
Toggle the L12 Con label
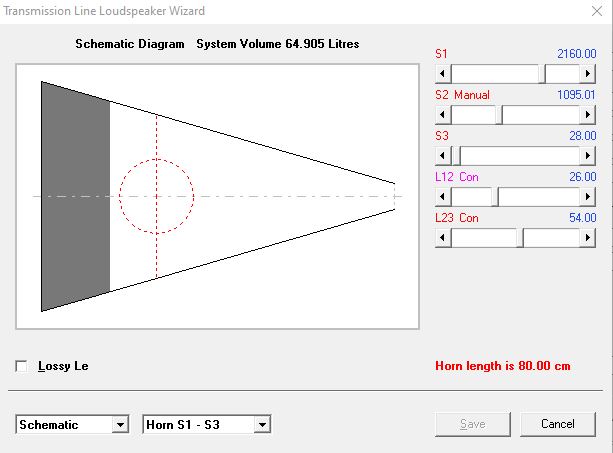(457, 177)
